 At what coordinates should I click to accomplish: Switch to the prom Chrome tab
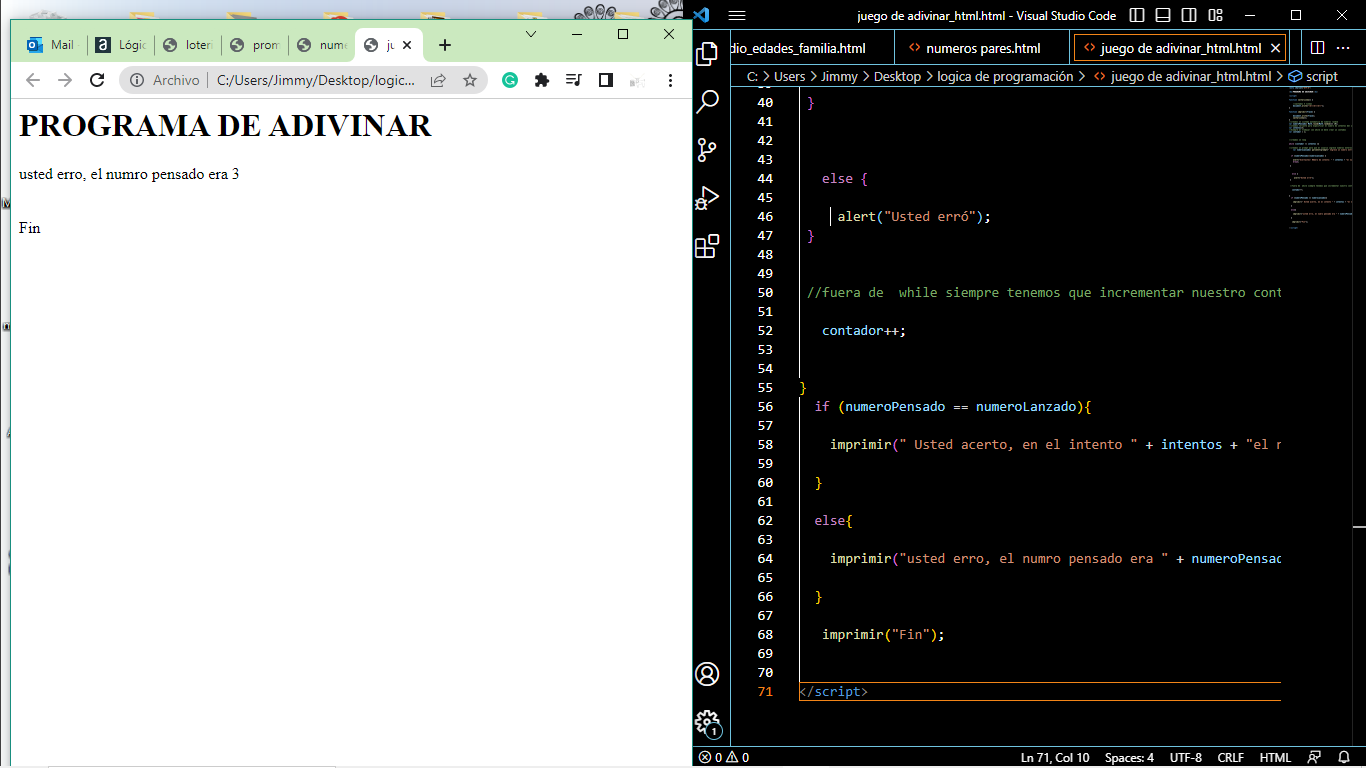click(255, 45)
